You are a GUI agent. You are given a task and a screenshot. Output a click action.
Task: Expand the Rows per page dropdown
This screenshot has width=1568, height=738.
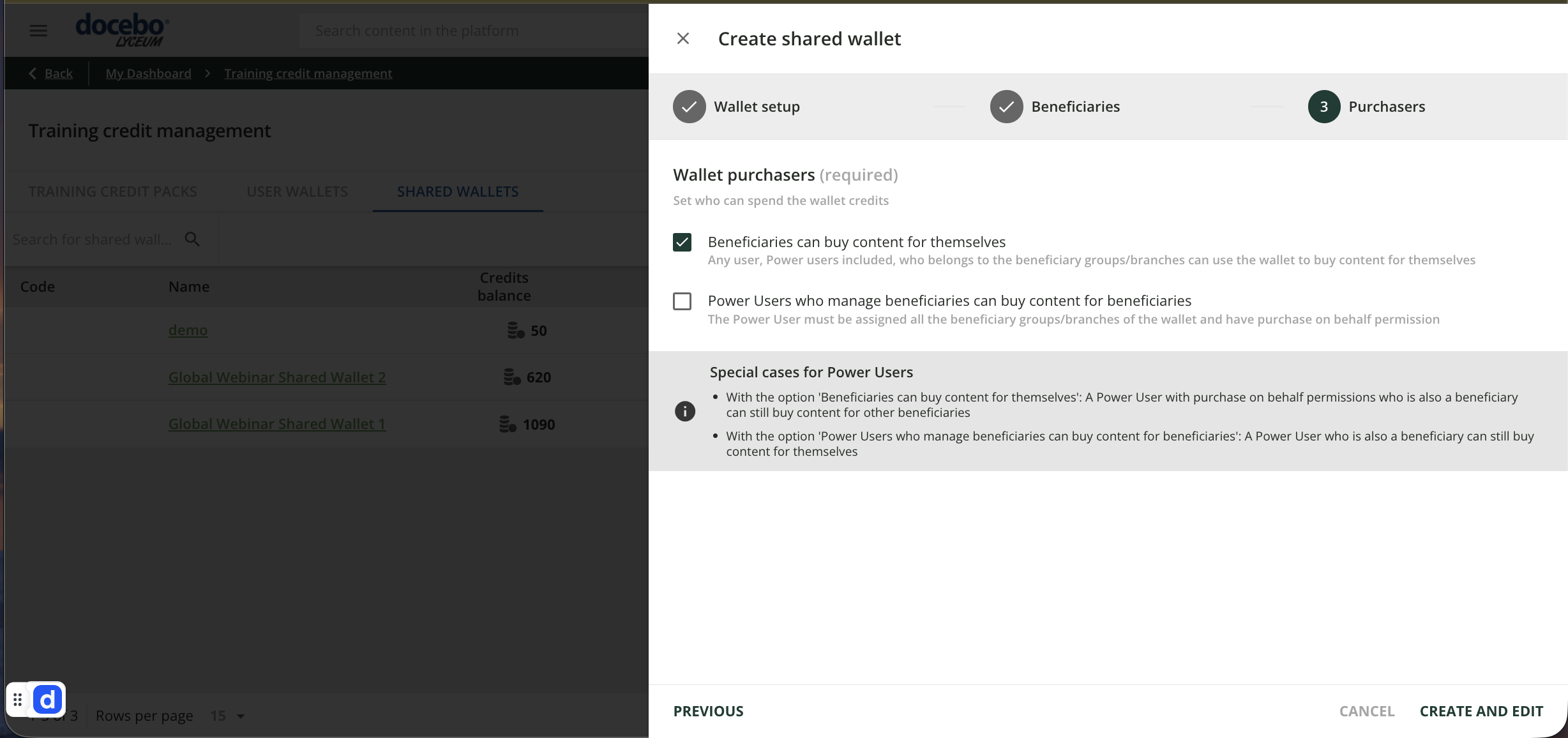pyautogui.click(x=240, y=716)
